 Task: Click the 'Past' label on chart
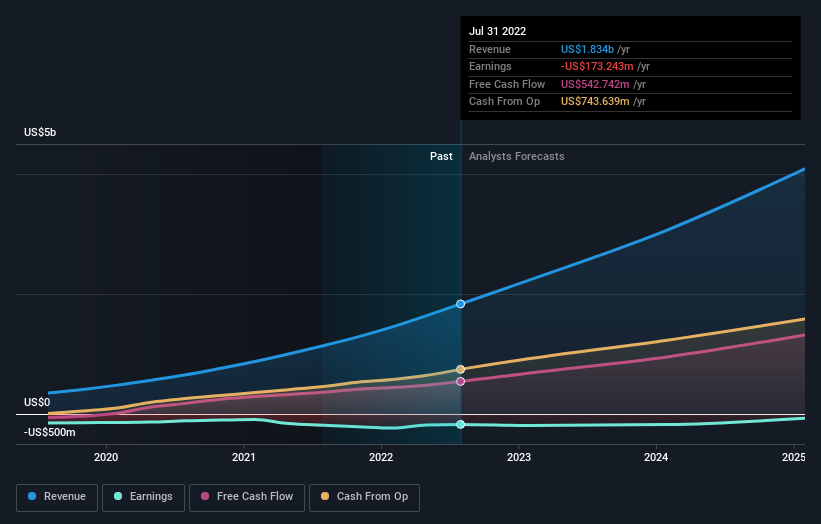pos(441,156)
